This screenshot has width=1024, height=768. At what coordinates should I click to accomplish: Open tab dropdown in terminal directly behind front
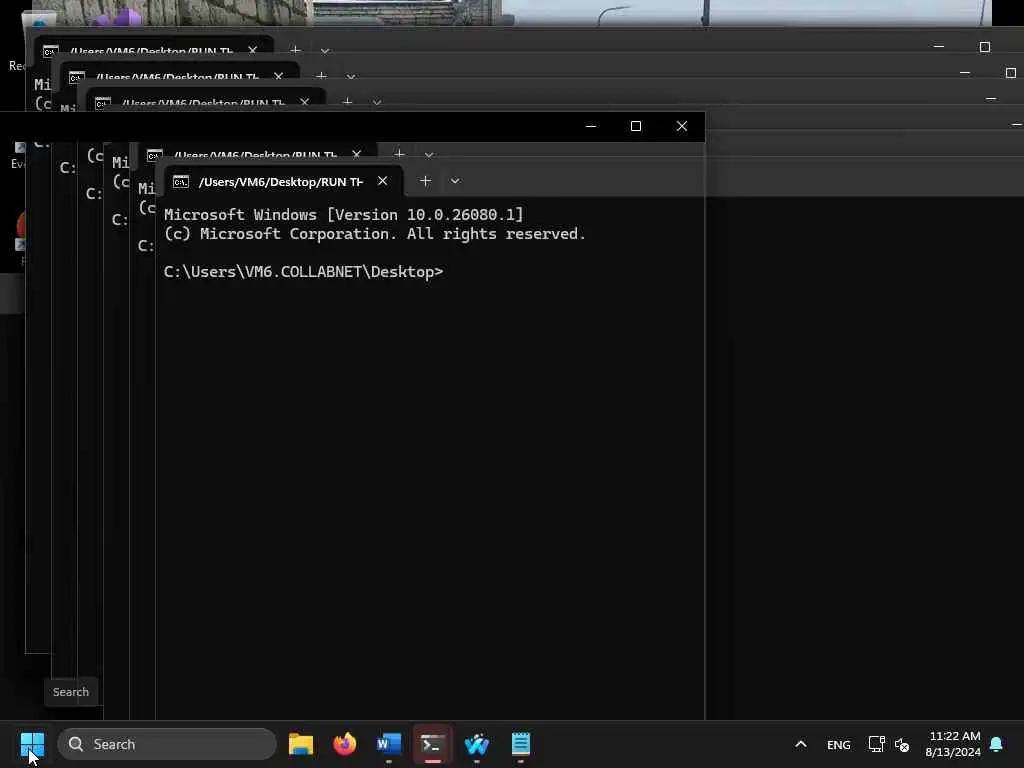429,155
